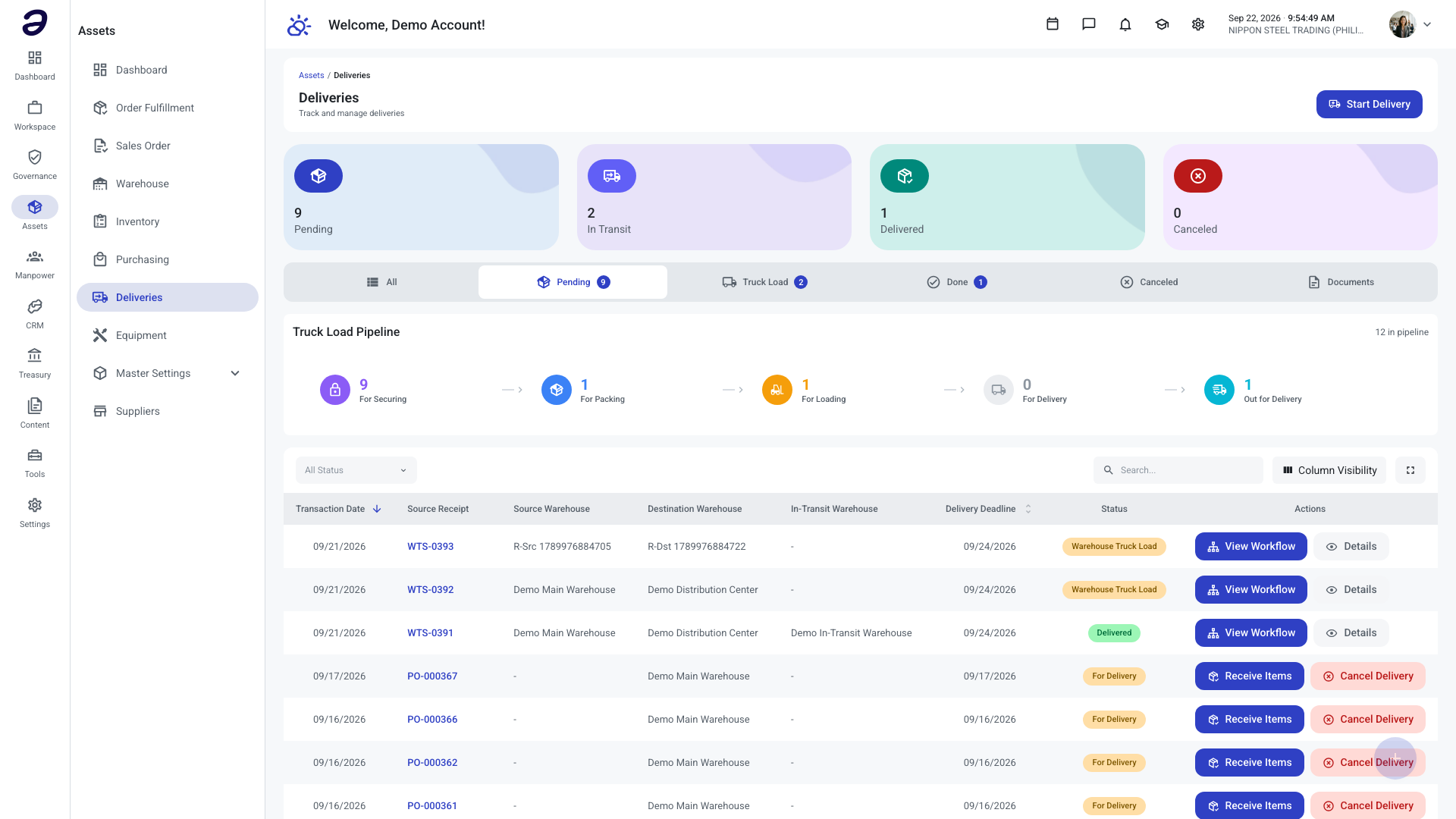Open Manpower in left rail
Screen dimensions: 1456x819
tap(35, 264)
